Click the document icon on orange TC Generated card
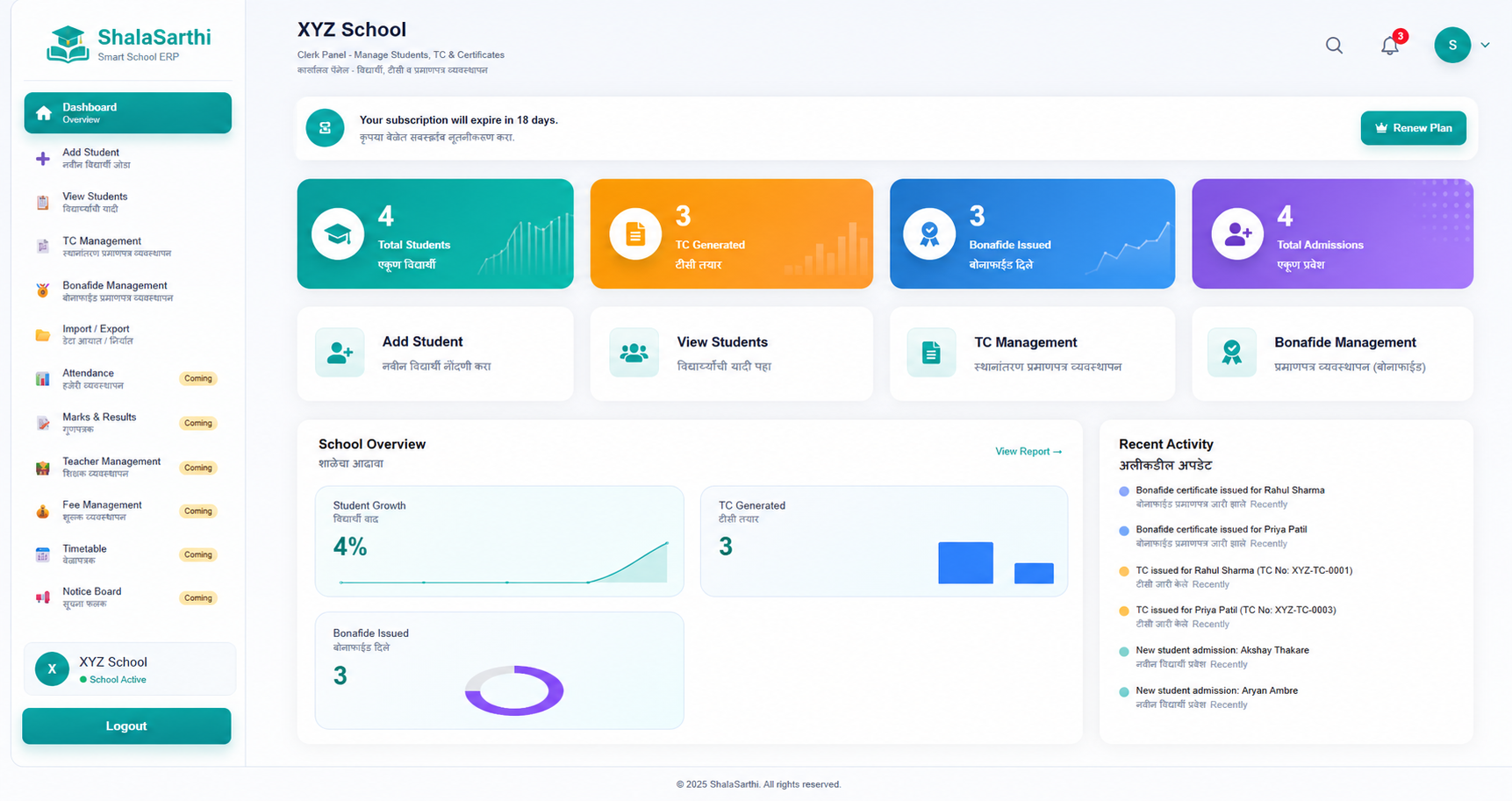This screenshot has height=801, width=1512. point(635,234)
